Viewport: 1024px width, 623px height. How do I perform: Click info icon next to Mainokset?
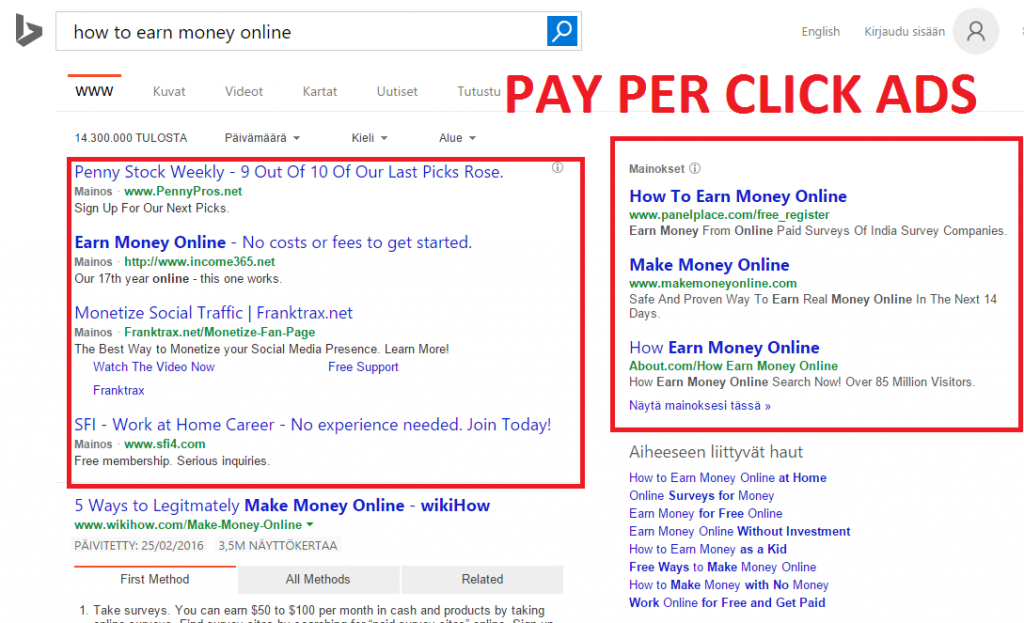695,168
